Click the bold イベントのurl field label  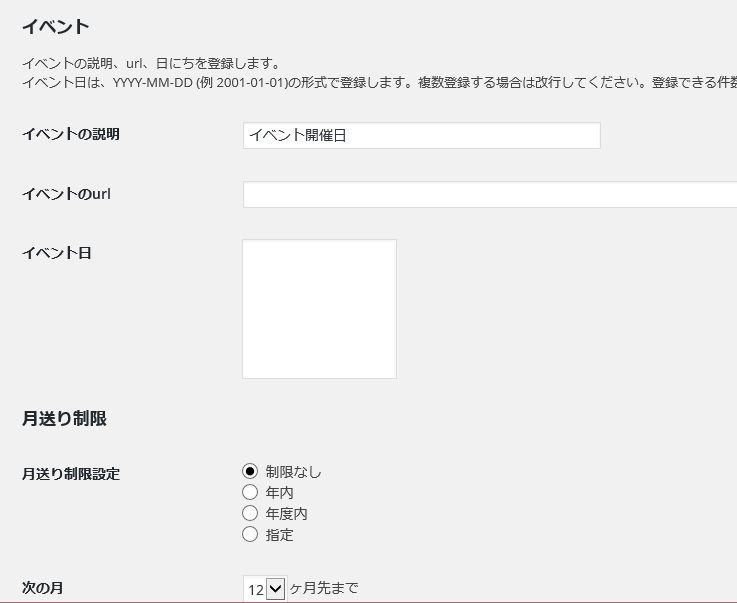point(66,194)
